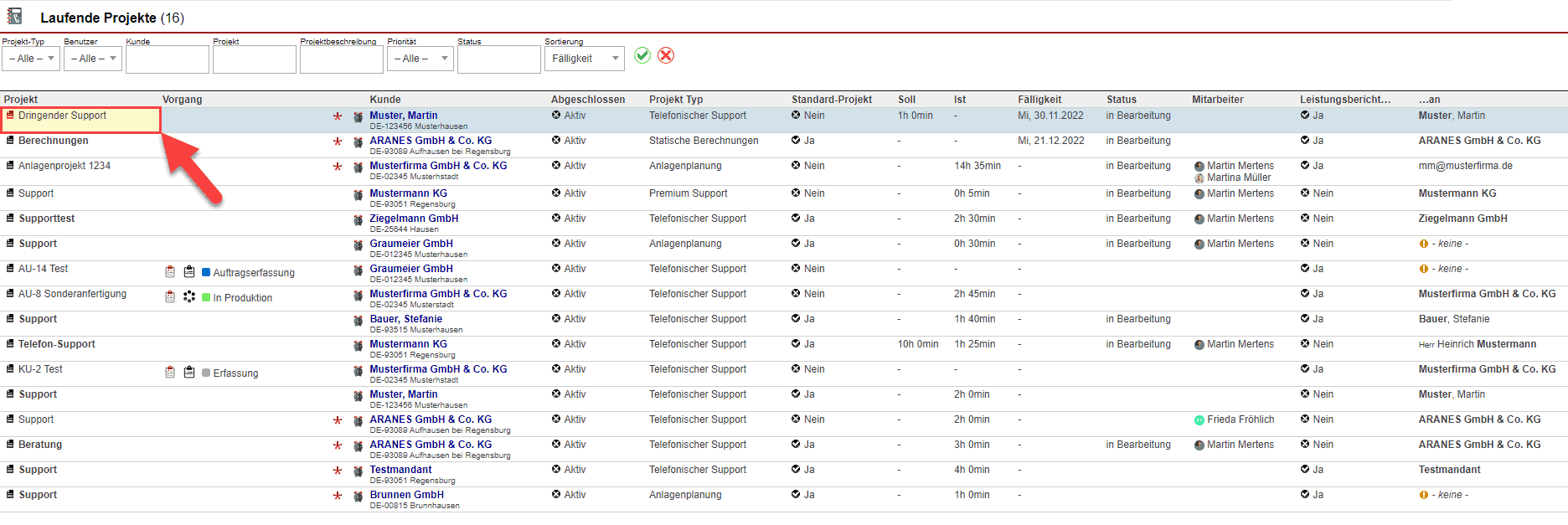Viewport: 1568px width, 525px height.
Task: Click the Laufende Projekte notebook icon in header
Action: tap(14, 17)
